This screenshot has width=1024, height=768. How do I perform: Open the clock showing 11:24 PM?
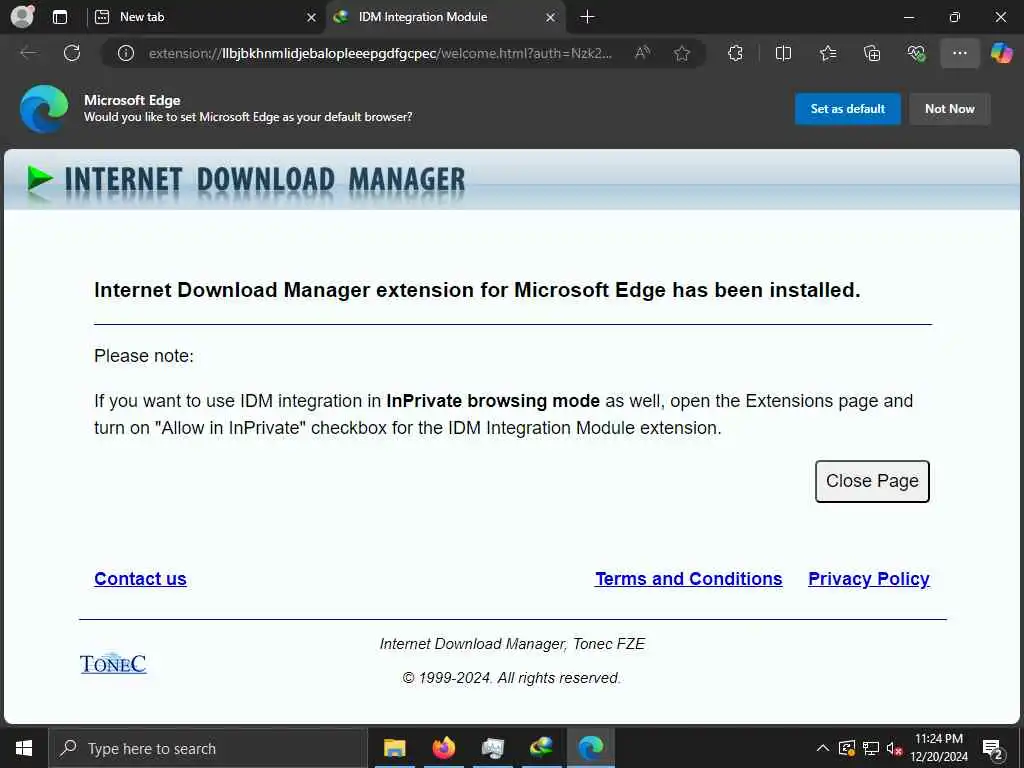point(939,748)
